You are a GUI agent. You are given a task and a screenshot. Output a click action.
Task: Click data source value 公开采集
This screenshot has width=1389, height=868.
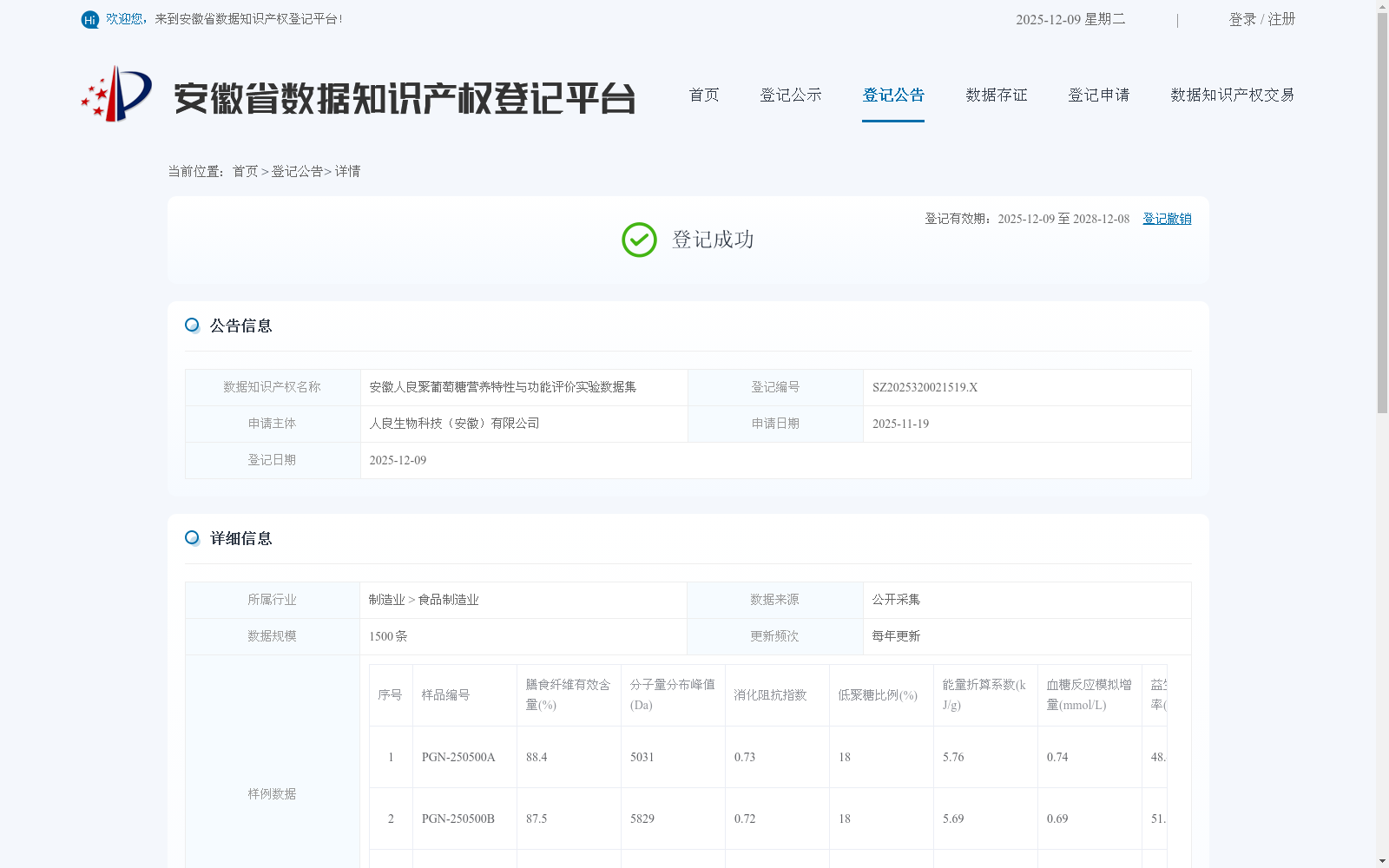[x=896, y=600]
